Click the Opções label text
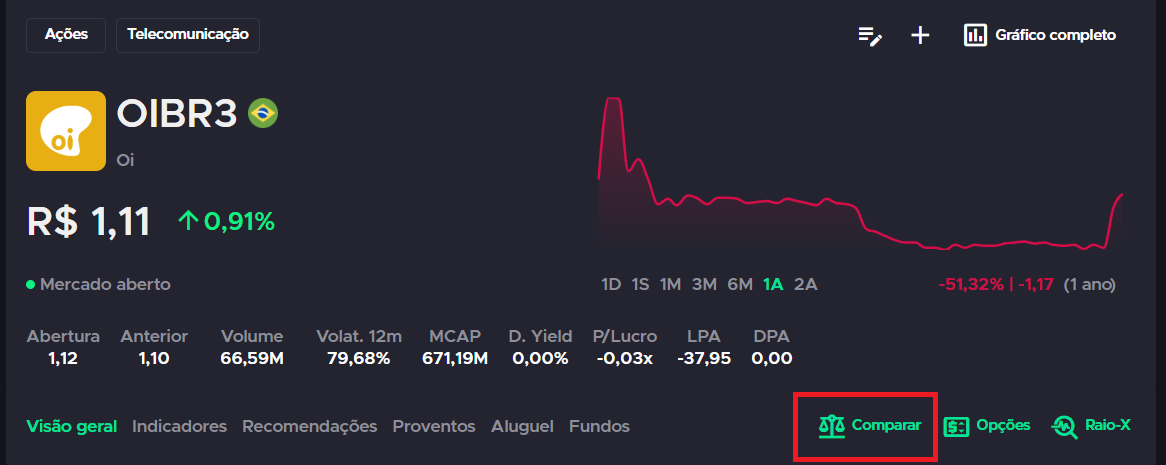This screenshot has height=465, width=1166. (x=1003, y=426)
